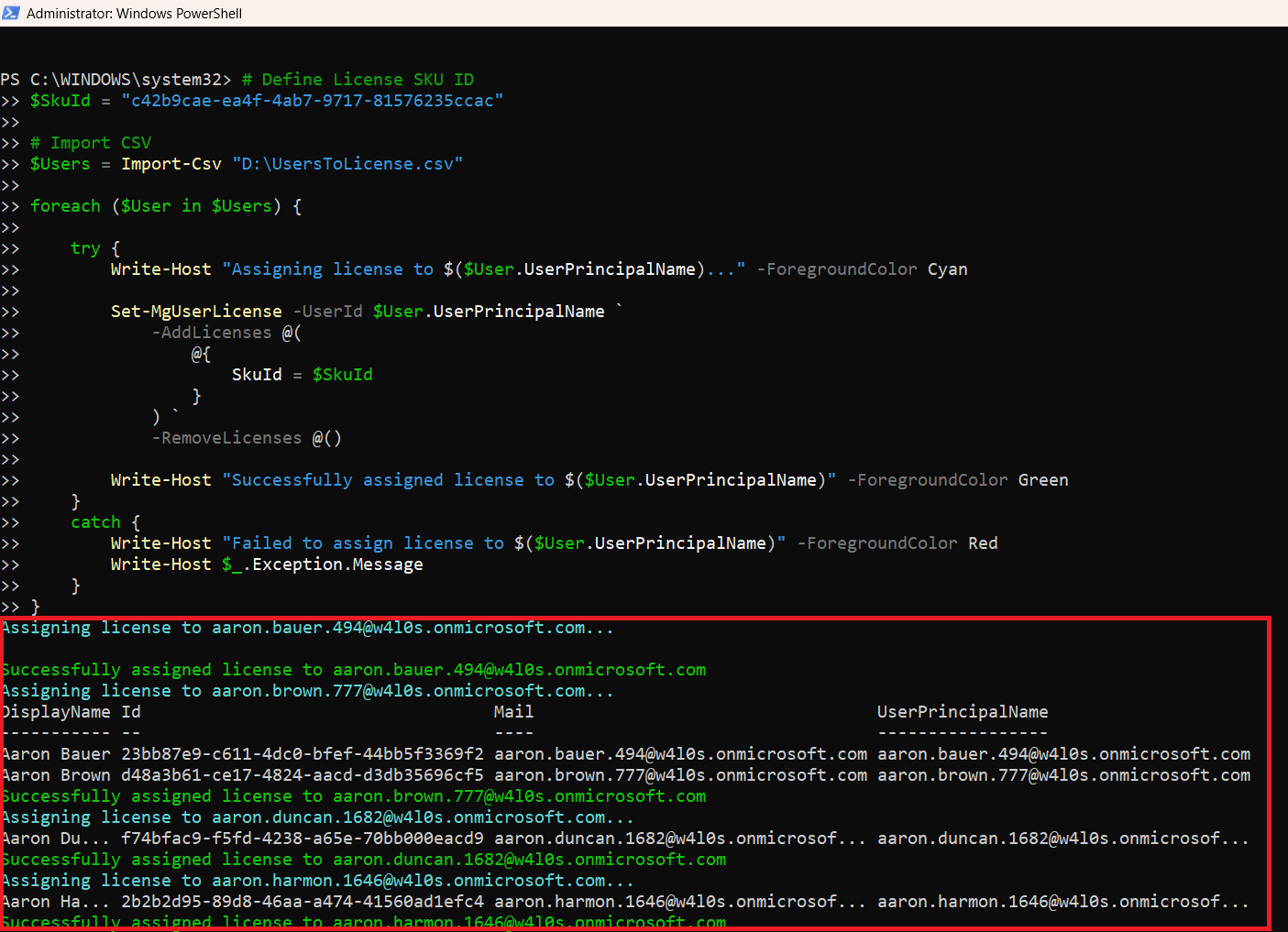
Task: Click the UserPrincipalName column header in output
Action: (x=962, y=712)
